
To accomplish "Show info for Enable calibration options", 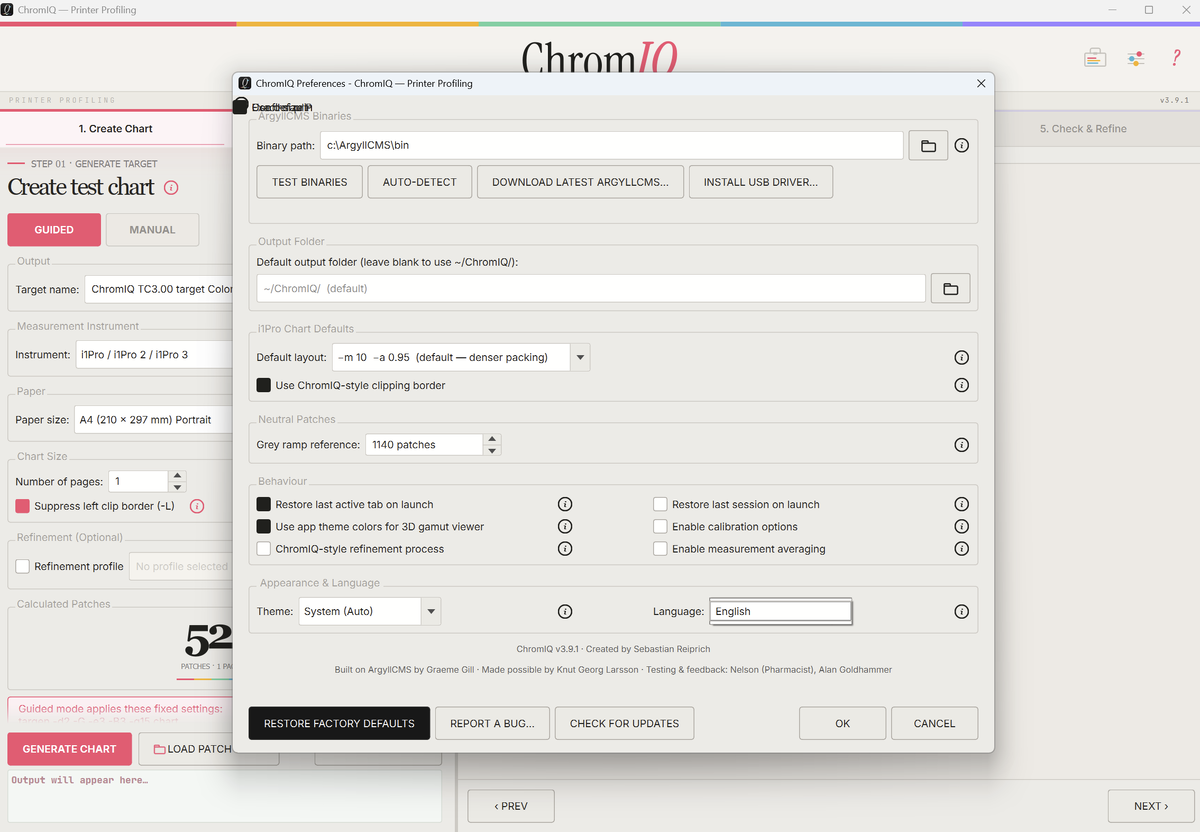I will (x=962, y=527).
